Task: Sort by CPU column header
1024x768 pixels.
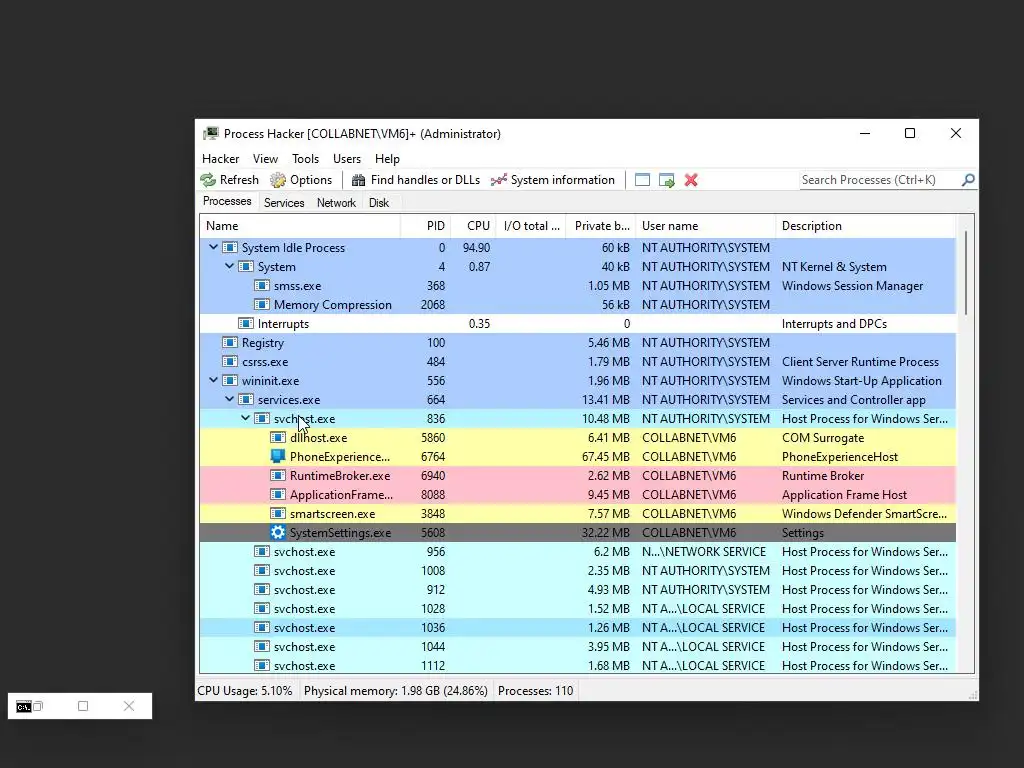Action: click(x=473, y=226)
